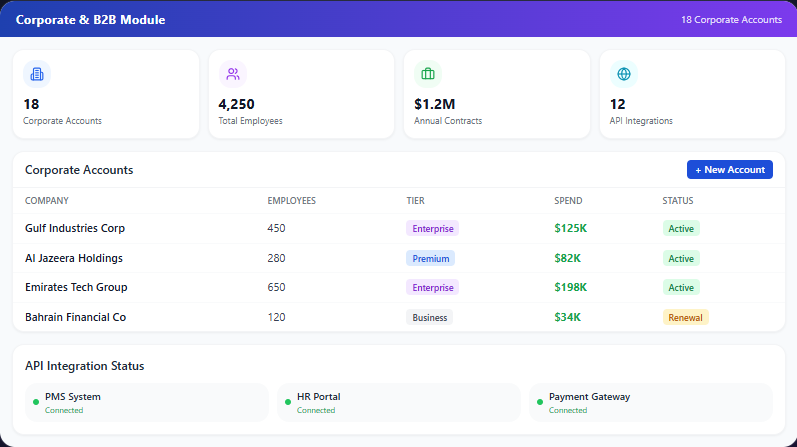Click the $34K spend value
This screenshot has height=447, width=797.
pos(567,317)
